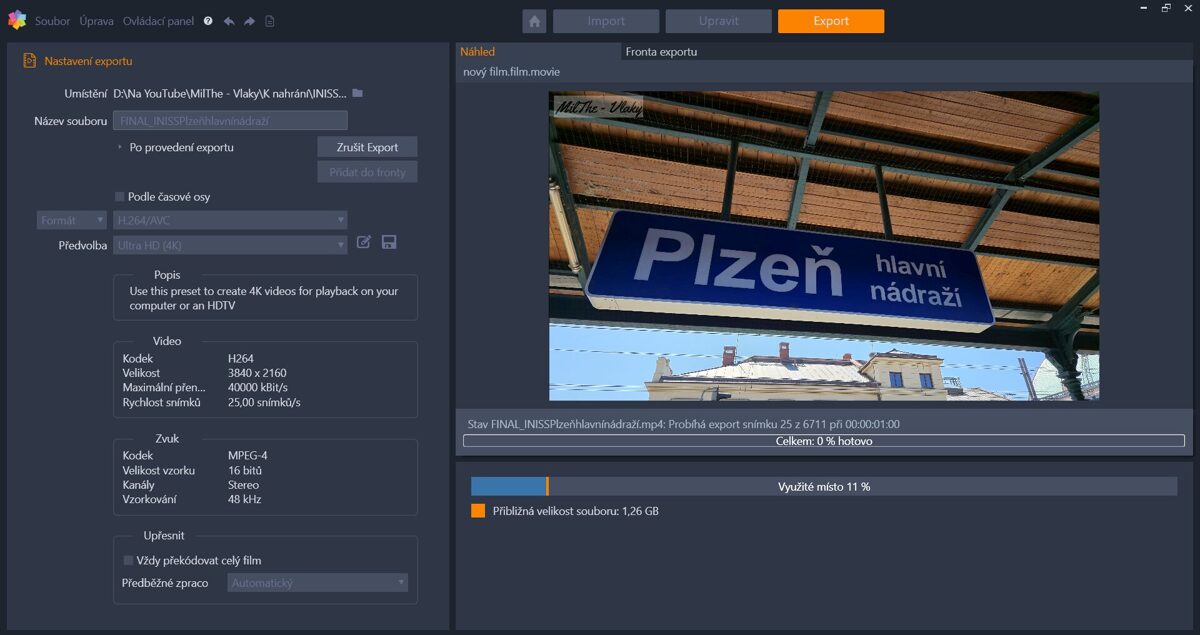This screenshot has width=1200, height=635.
Task: Click the Pinnacle Studio application logo icon
Action: click(16, 20)
